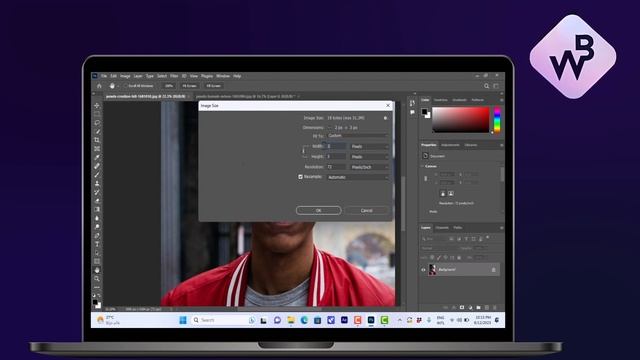This screenshot has height=360, width=640.
Task: Open the Dimensions units dropdown arrow
Action: coord(330,127)
